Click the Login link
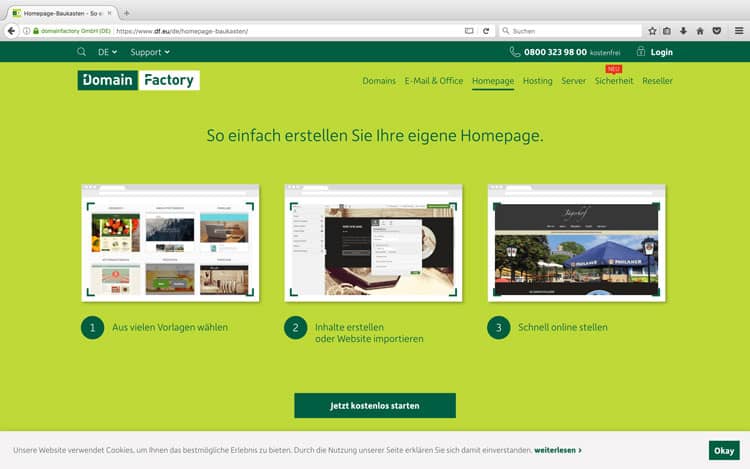Screen dimensions: 750x469 [x=662, y=52]
